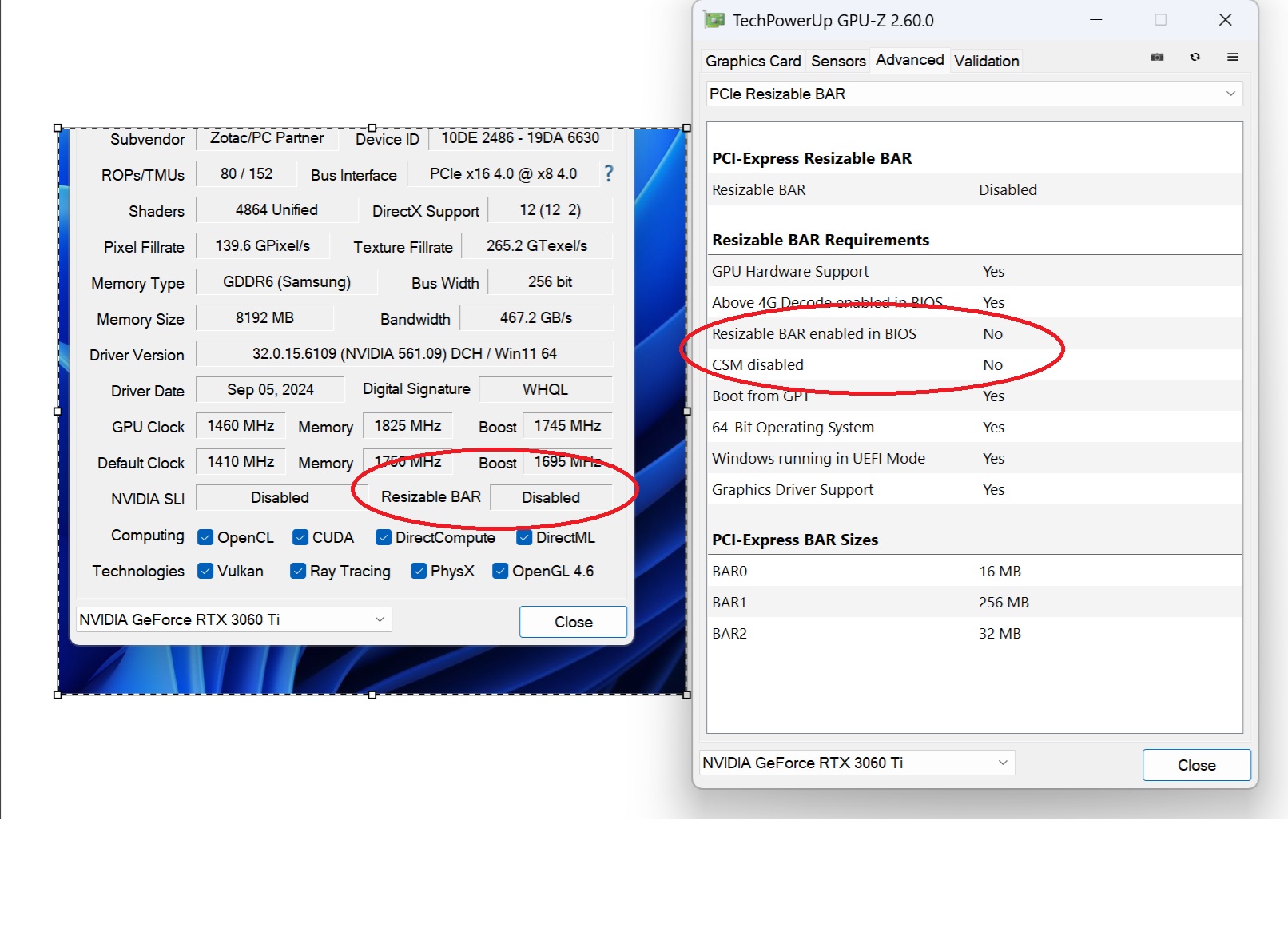Toggle the PhysX checkbox
This screenshot has height=932, width=1288.
click(x=419, y=571)
